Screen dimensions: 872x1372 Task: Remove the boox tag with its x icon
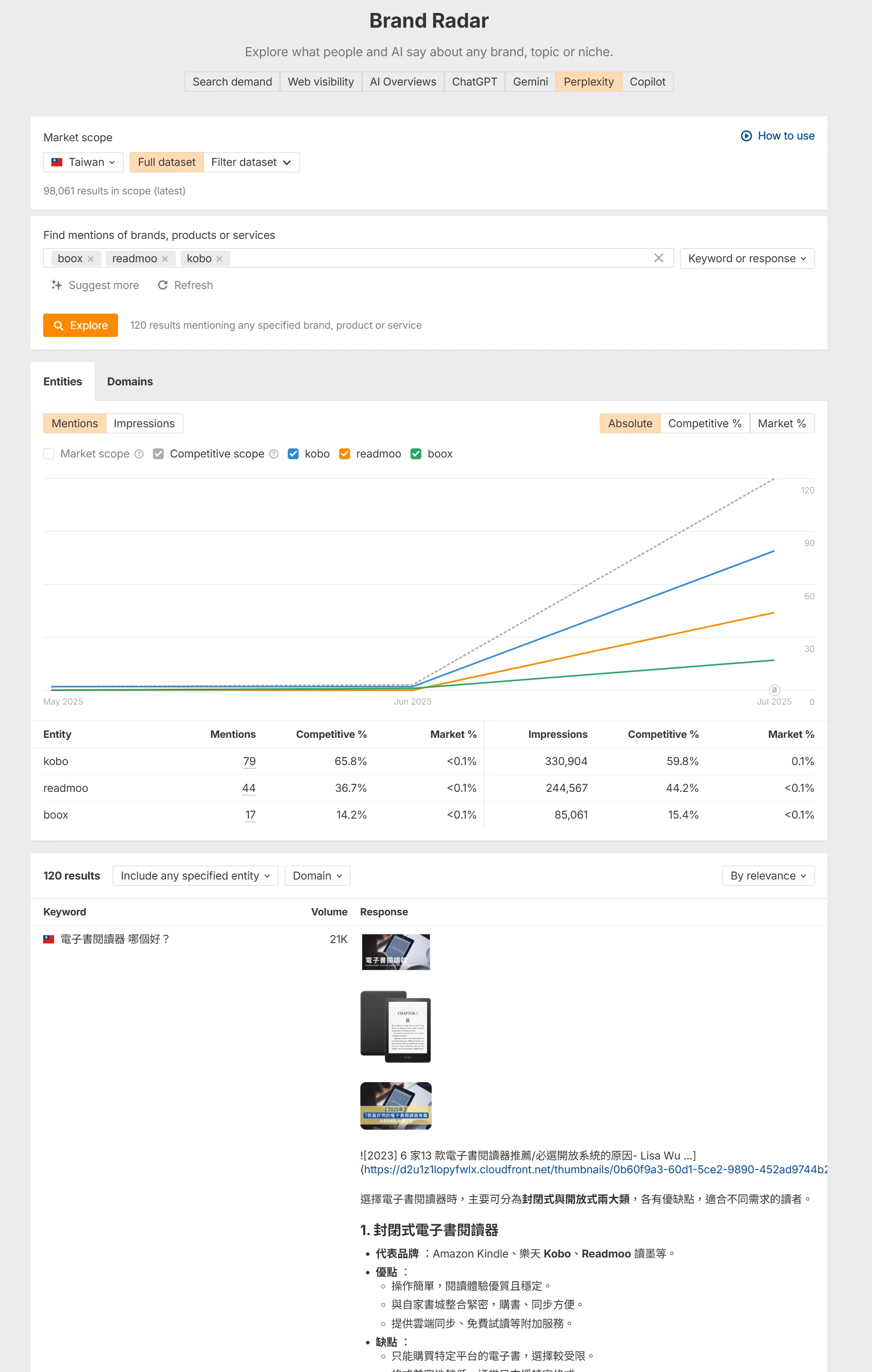(91, 259)
